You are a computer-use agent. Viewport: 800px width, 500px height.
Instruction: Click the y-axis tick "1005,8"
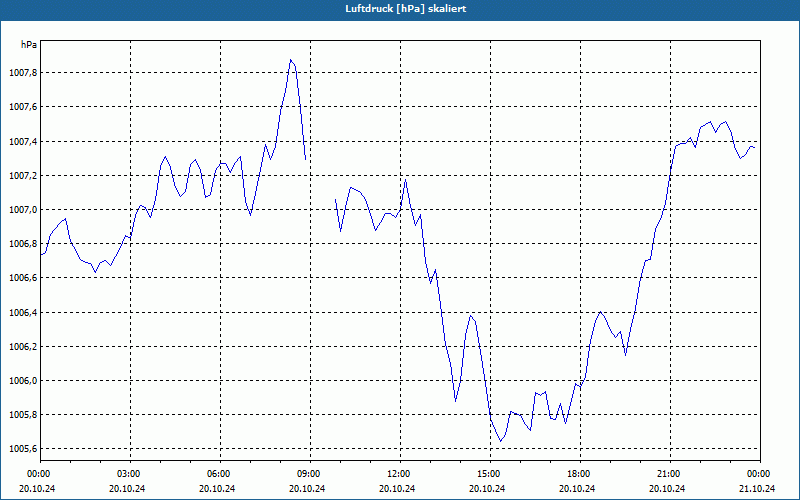[x=23, y=415]
